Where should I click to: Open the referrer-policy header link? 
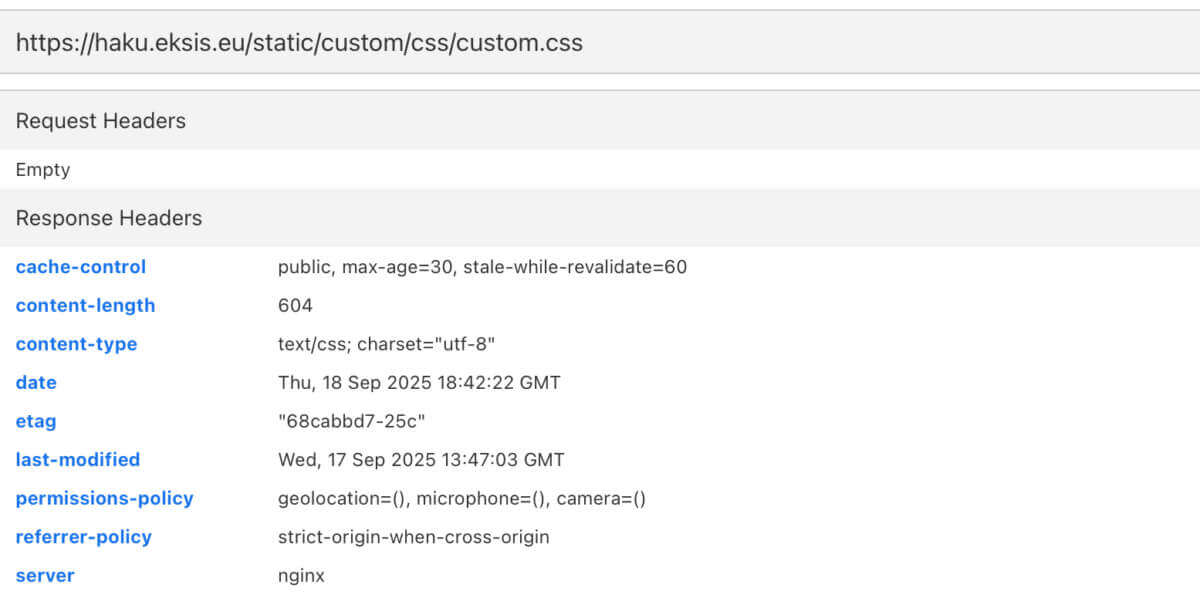pyautogui.click(x=83, y=537)
